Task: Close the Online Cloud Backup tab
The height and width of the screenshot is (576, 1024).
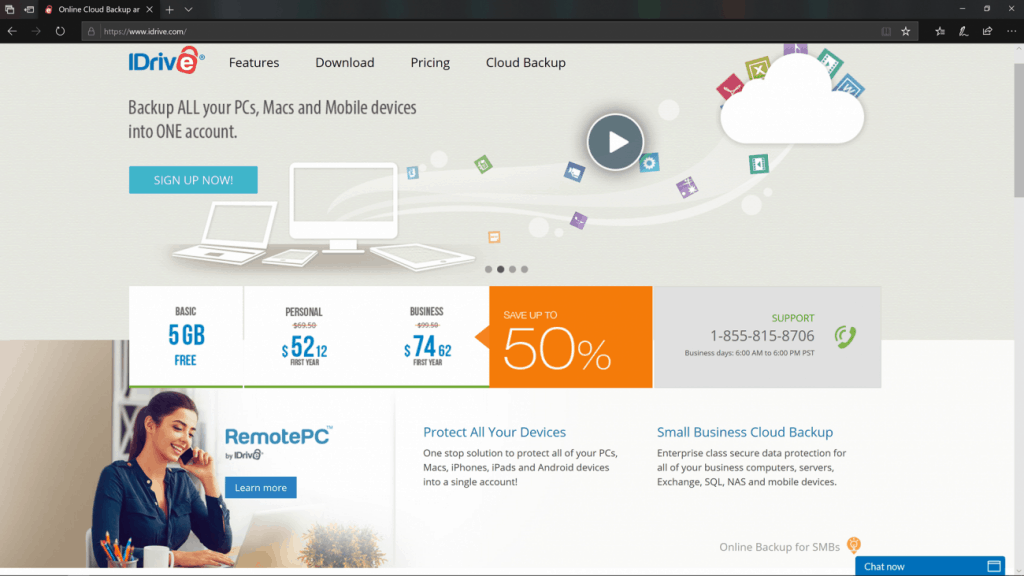Action: 150,10
